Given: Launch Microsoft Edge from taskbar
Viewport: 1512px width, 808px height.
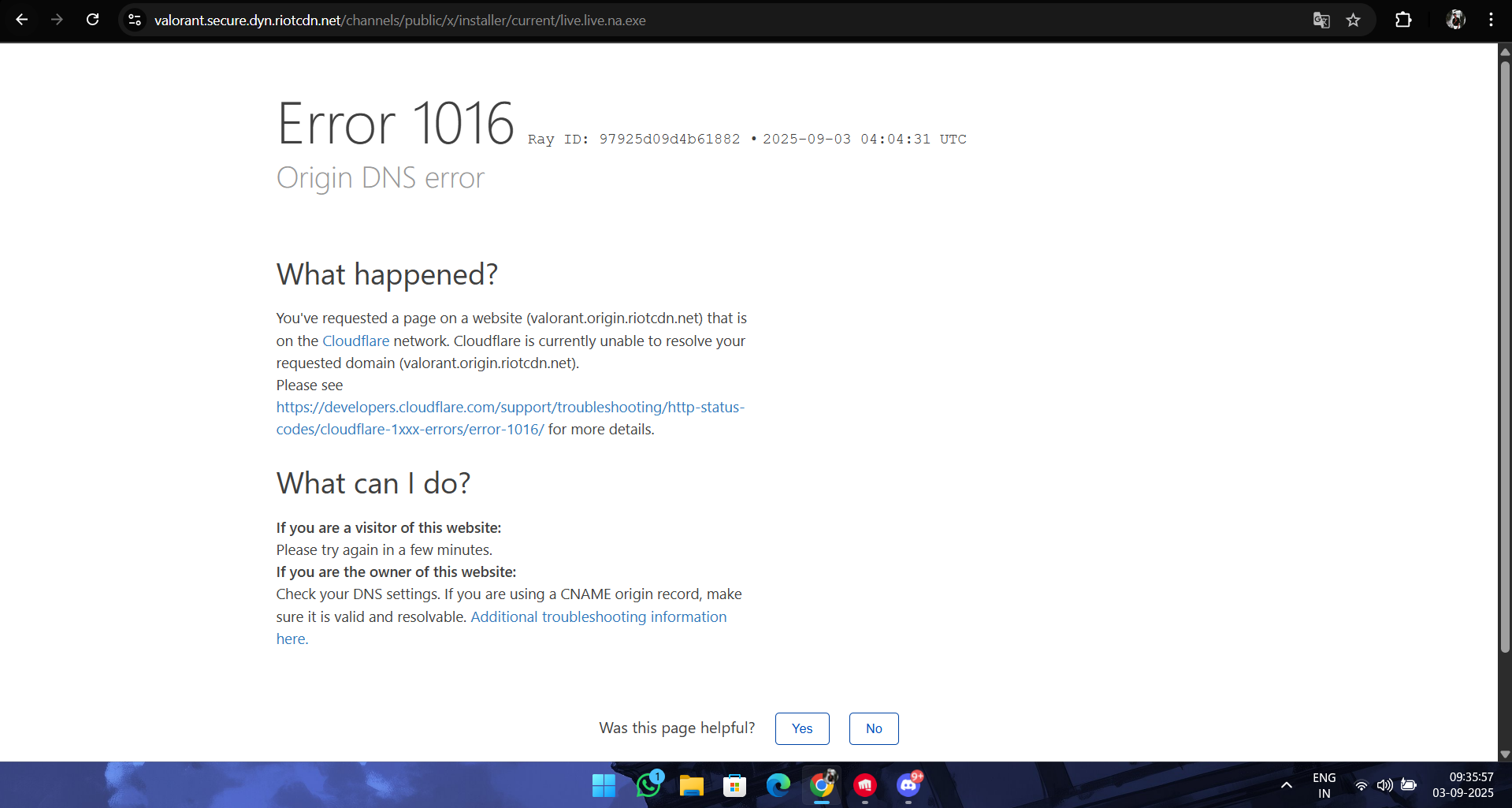Looking at the screenshot, I should coord(778,785).
